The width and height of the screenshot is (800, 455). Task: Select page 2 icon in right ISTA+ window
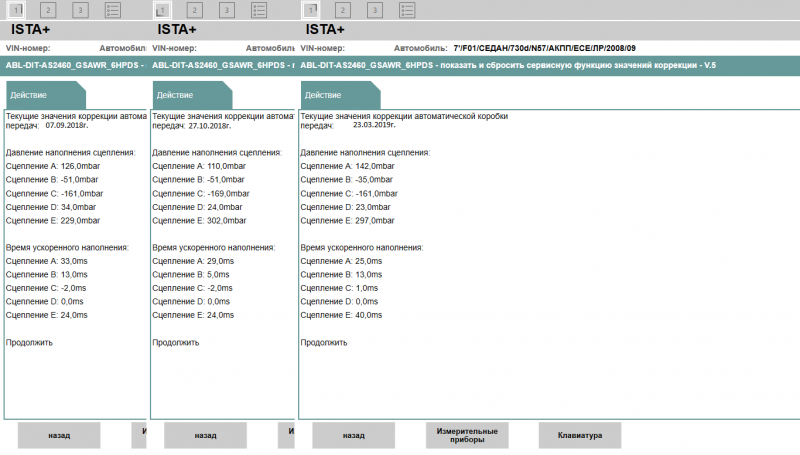point(342,10)
